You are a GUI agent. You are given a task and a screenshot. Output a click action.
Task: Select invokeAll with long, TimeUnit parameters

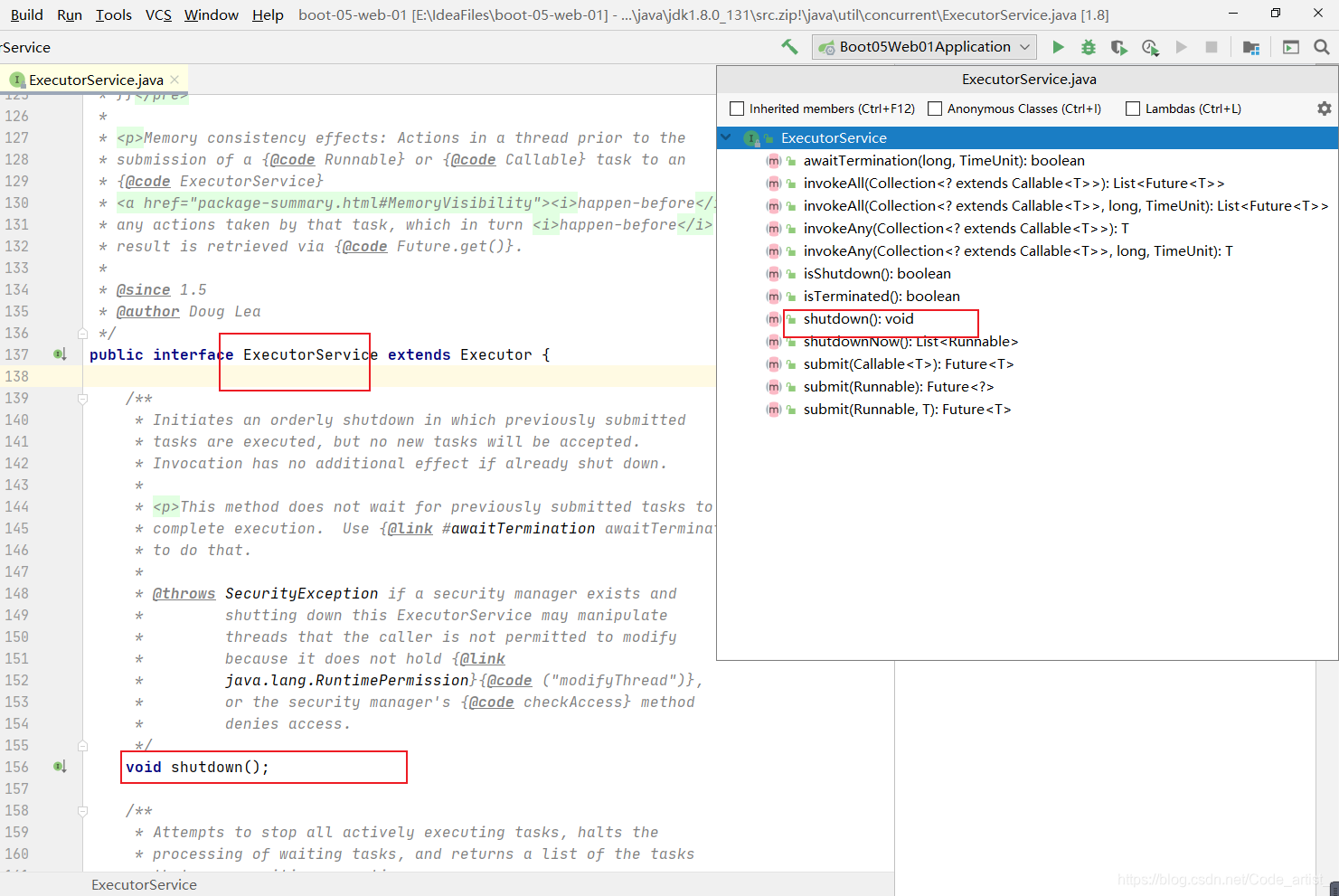coord(1066,206)
